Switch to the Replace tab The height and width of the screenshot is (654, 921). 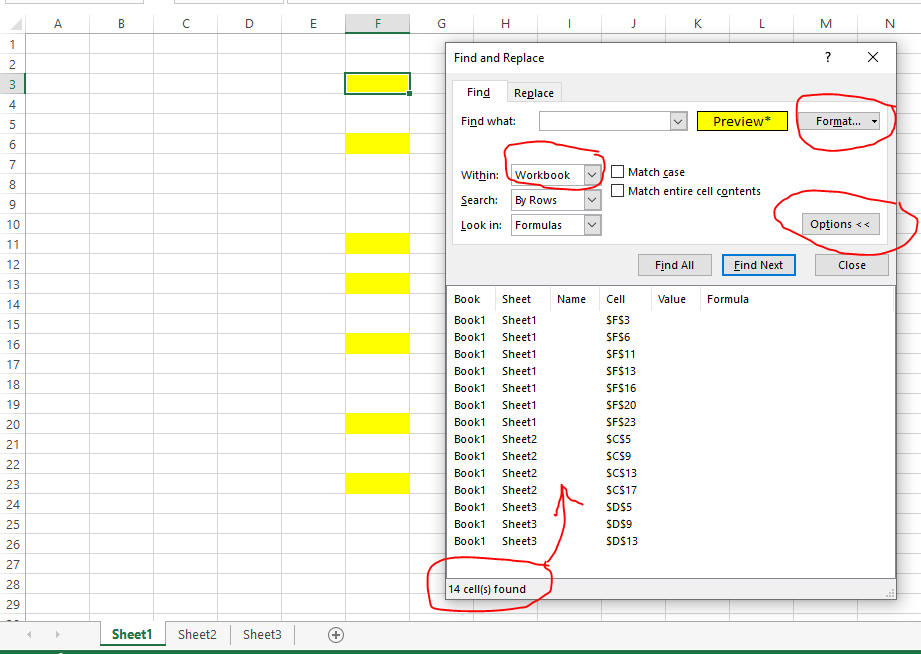point(533,93)
